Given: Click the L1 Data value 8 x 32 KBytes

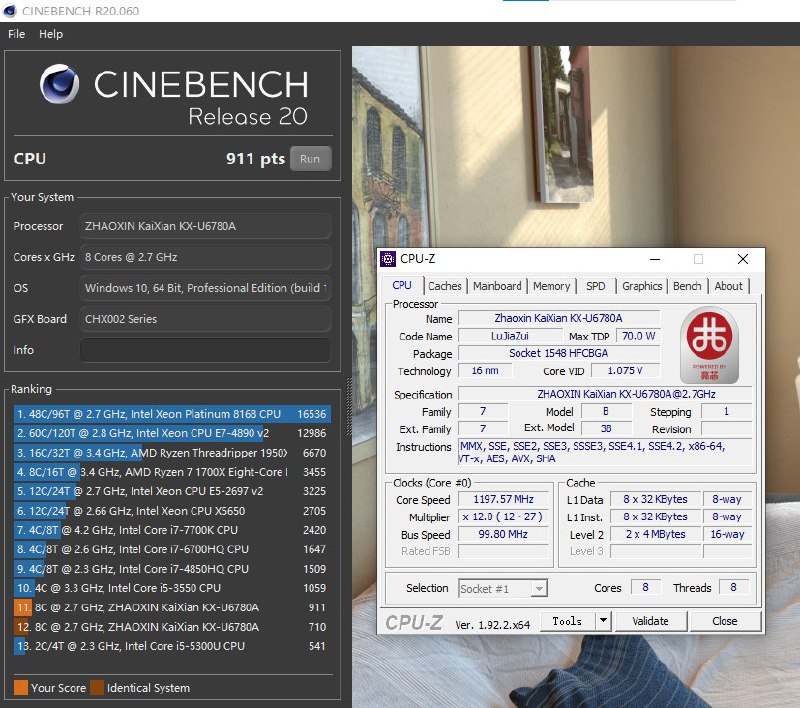Looking at the screenshot, I should 655,499.
